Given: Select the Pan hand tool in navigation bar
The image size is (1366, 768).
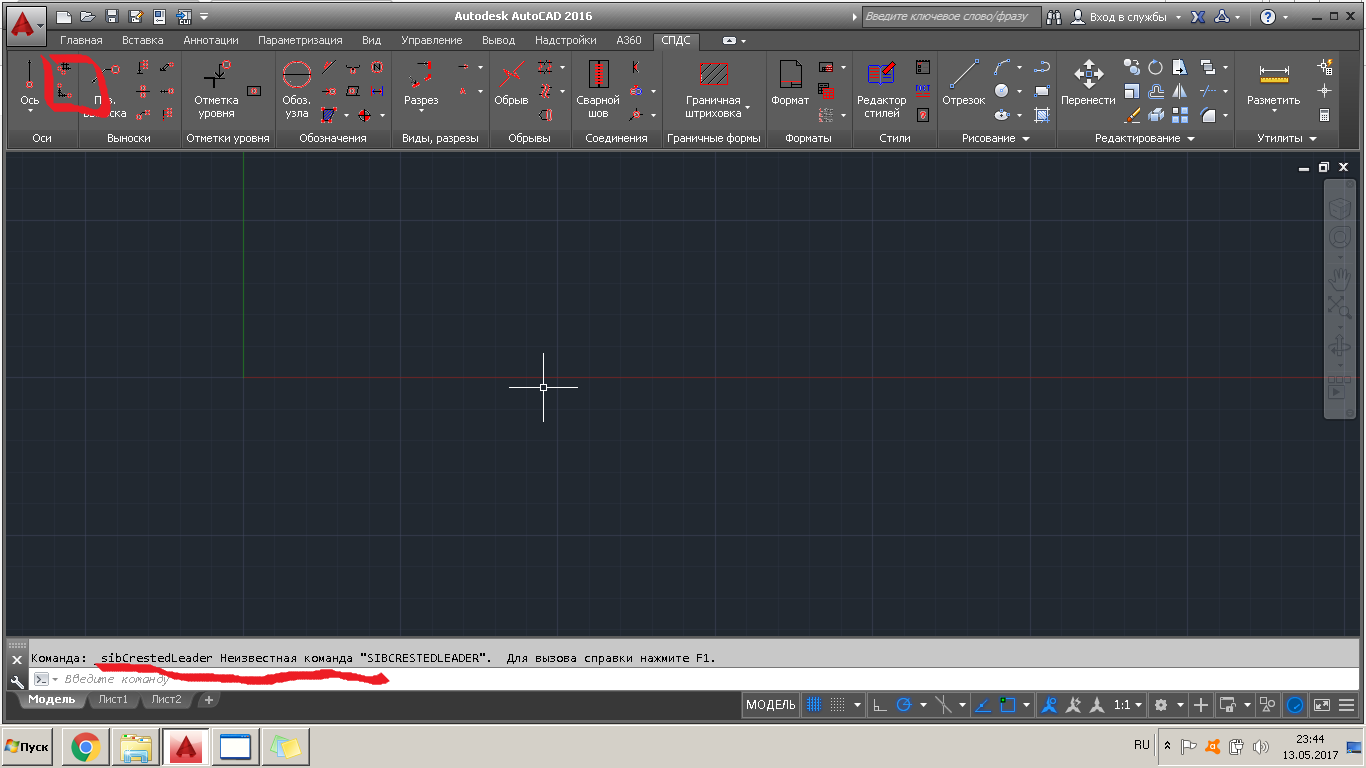Looking at the screenshot, I should 1339,277.
